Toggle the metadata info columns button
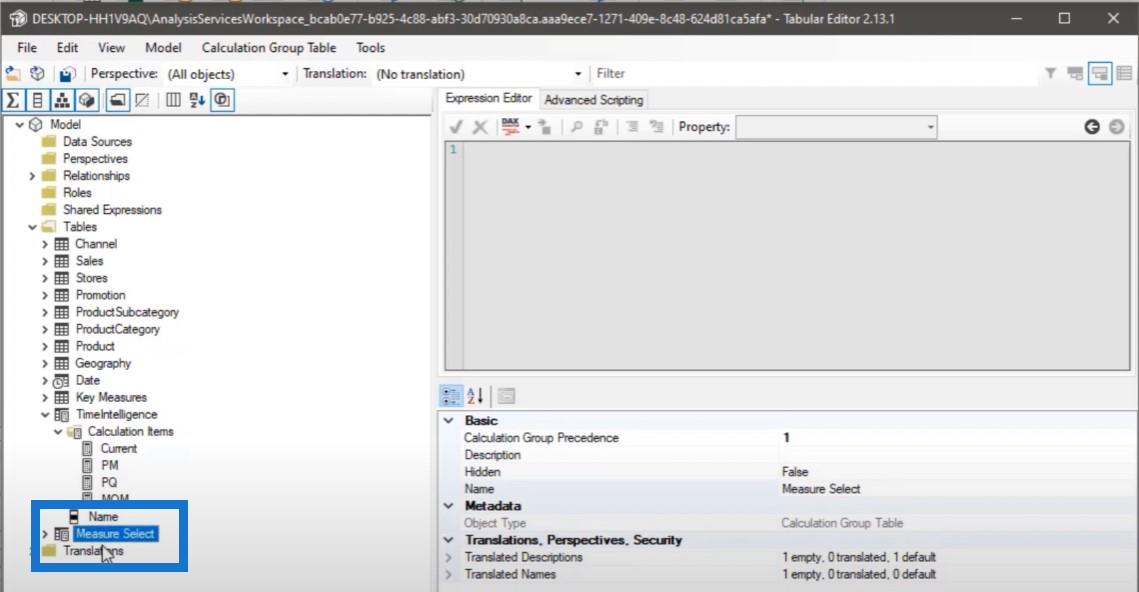This screenshot has height=592, width=1139. [x=173, y=100]
